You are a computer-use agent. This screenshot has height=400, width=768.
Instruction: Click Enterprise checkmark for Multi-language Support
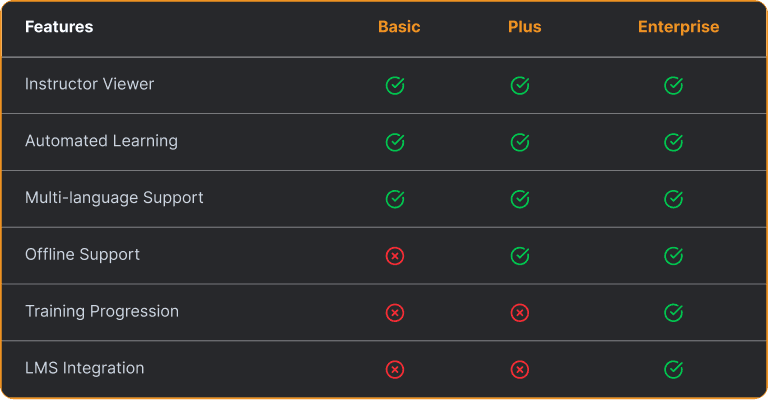pyautogui.click(x=674, y=199)
